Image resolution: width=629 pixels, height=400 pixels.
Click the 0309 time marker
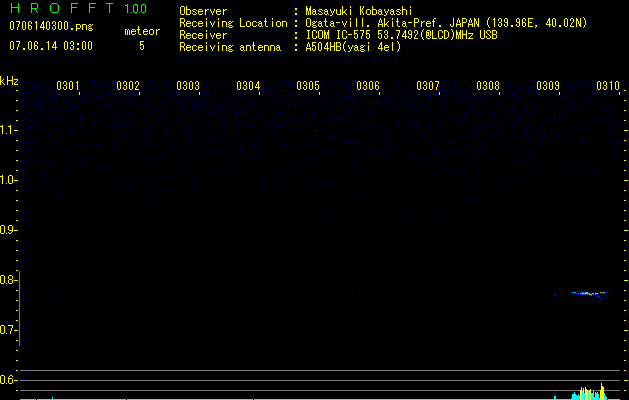pos(548,86)
